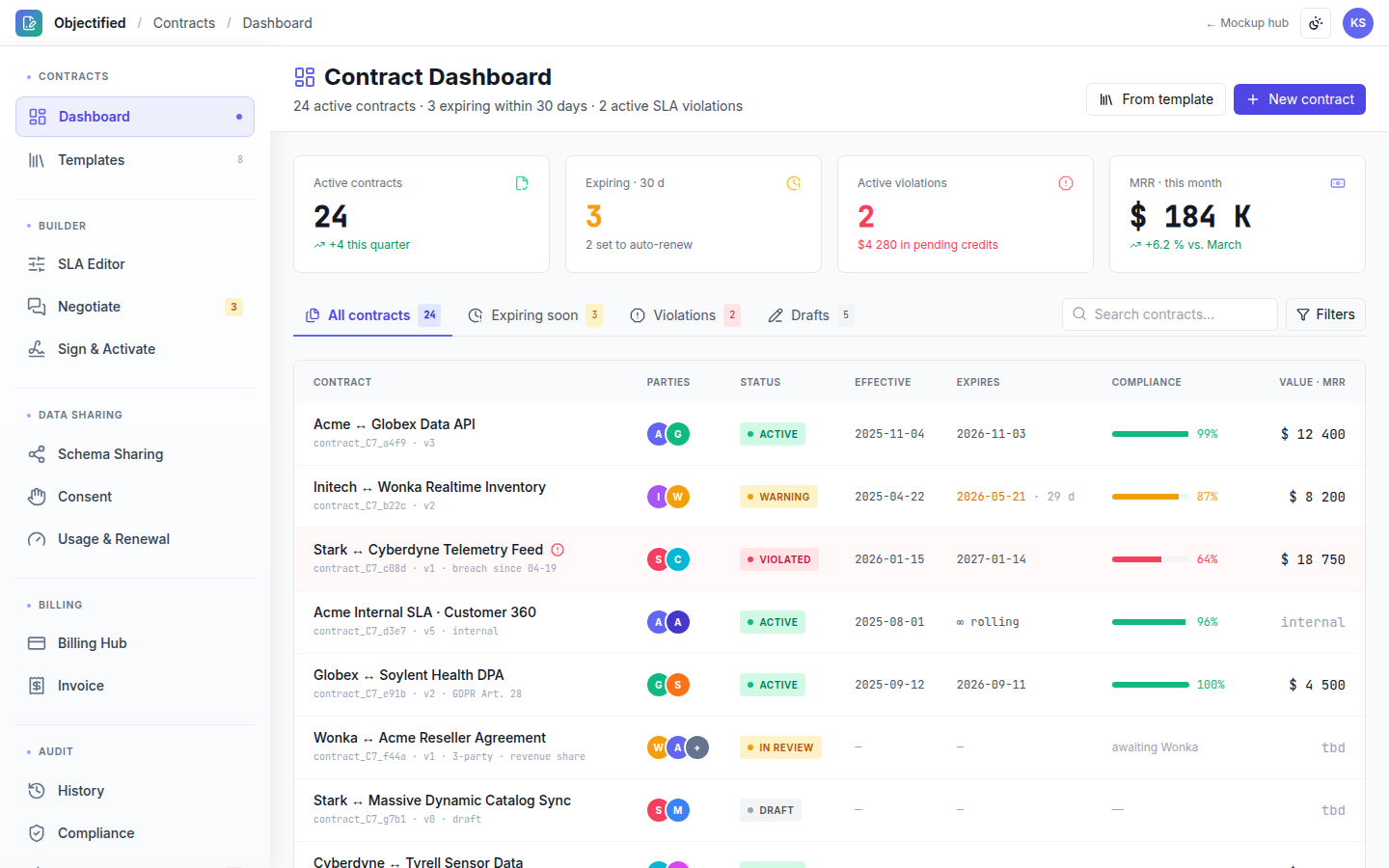Focus the Search contracts field
Viewport: 1389px width, 868px height.
1170,314
